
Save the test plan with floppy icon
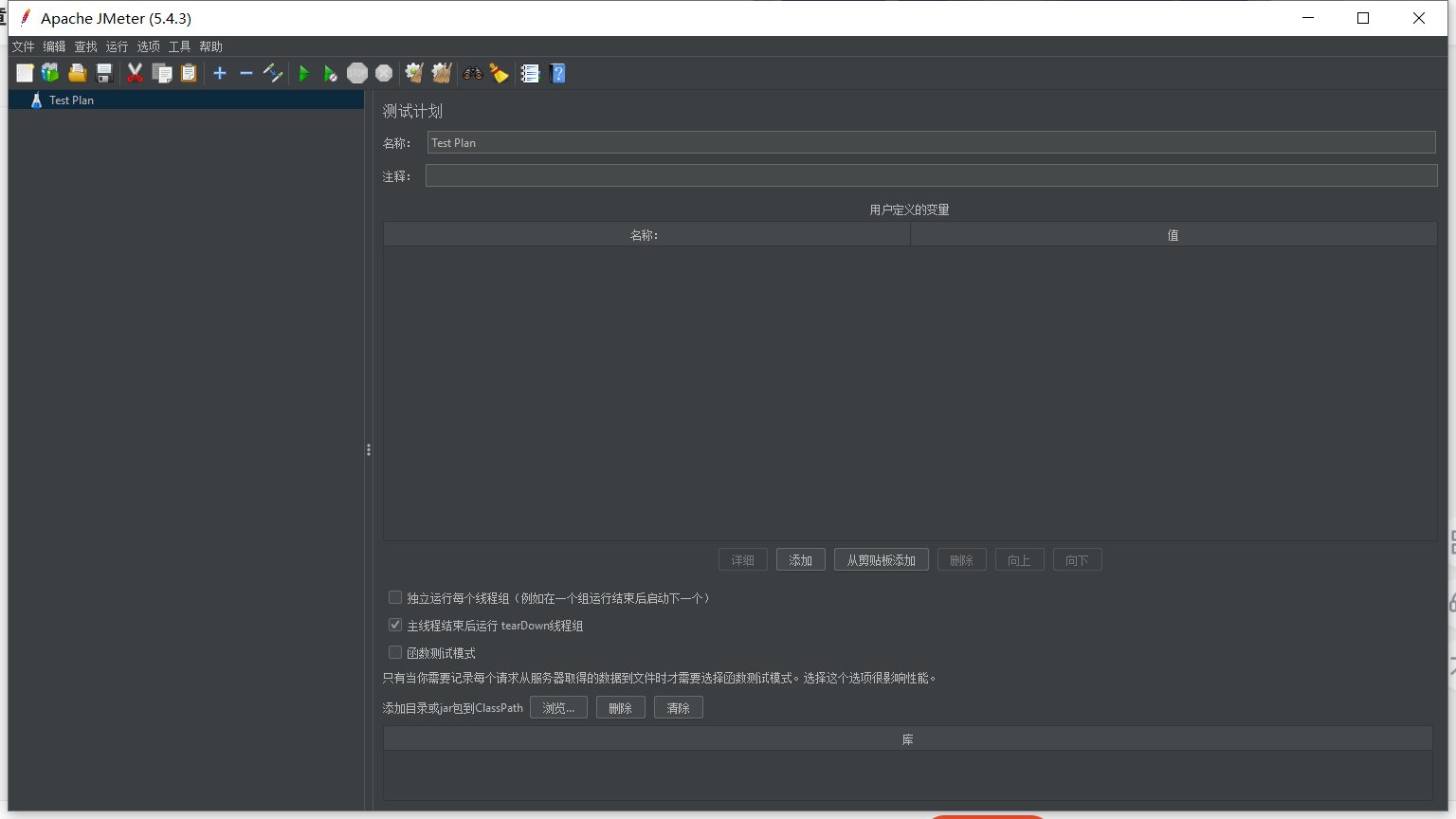pos(104,73)
